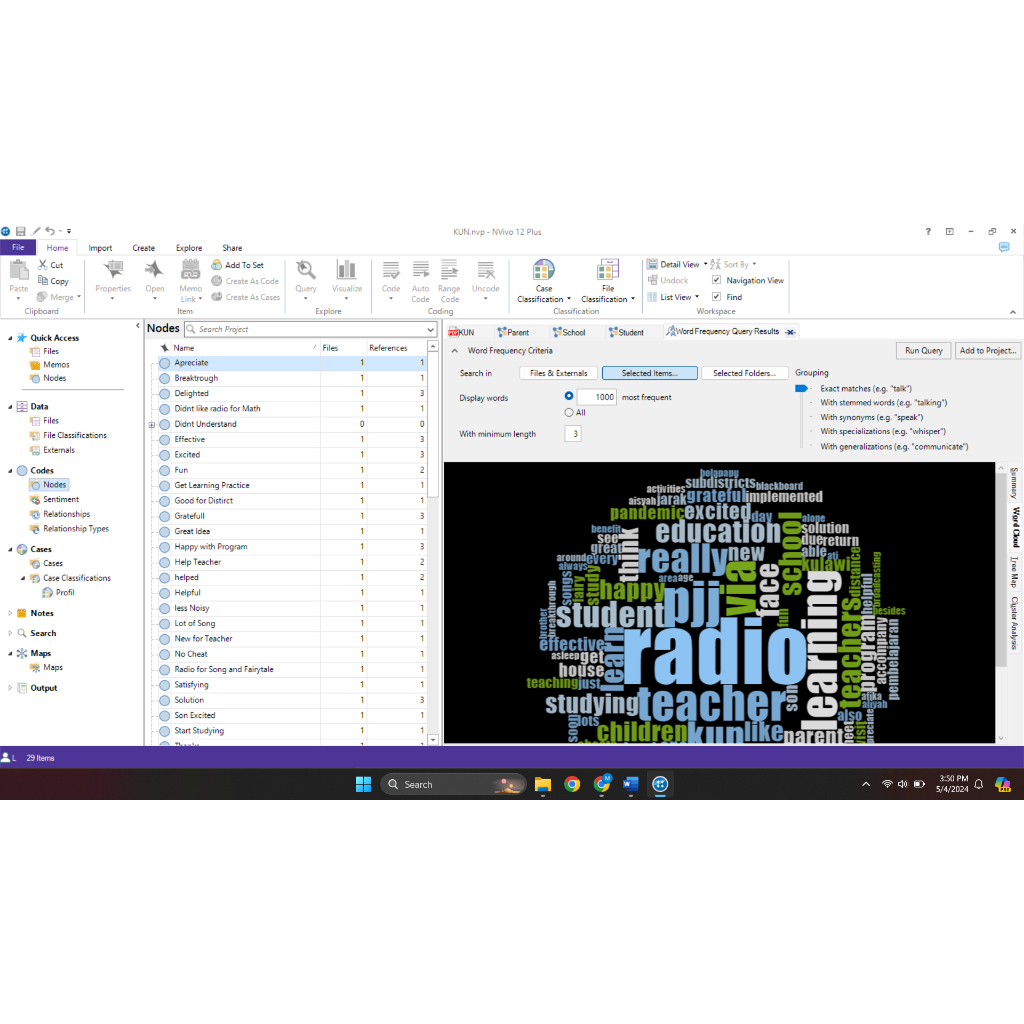The image size is (1024, 1024).
Task: Open File Explorer from taskbar
Action: point(543,784)
